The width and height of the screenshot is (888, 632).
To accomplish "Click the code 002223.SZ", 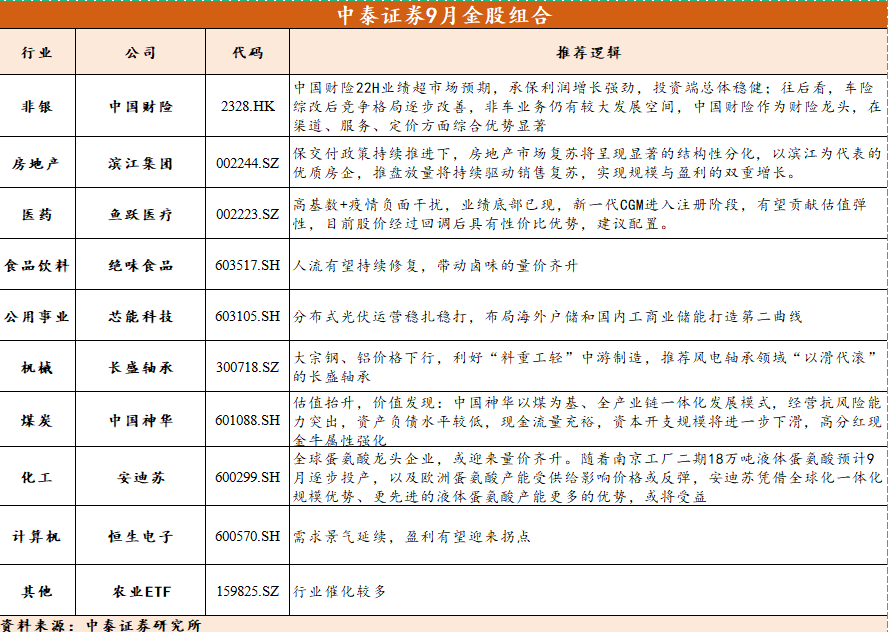I will click(247, 214).
